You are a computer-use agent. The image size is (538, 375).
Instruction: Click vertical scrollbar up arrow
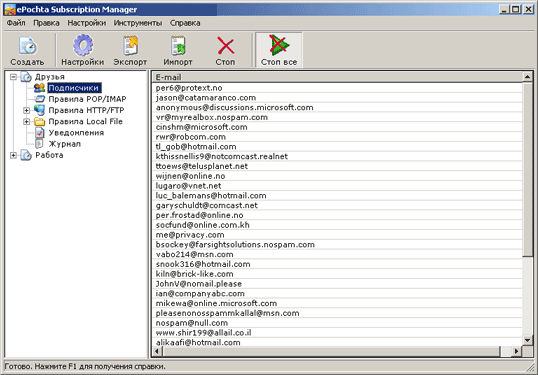[527, 77]
